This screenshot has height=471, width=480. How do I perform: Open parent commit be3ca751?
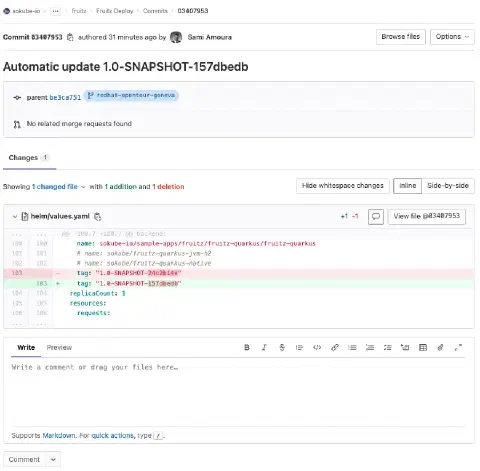[65, 98]
